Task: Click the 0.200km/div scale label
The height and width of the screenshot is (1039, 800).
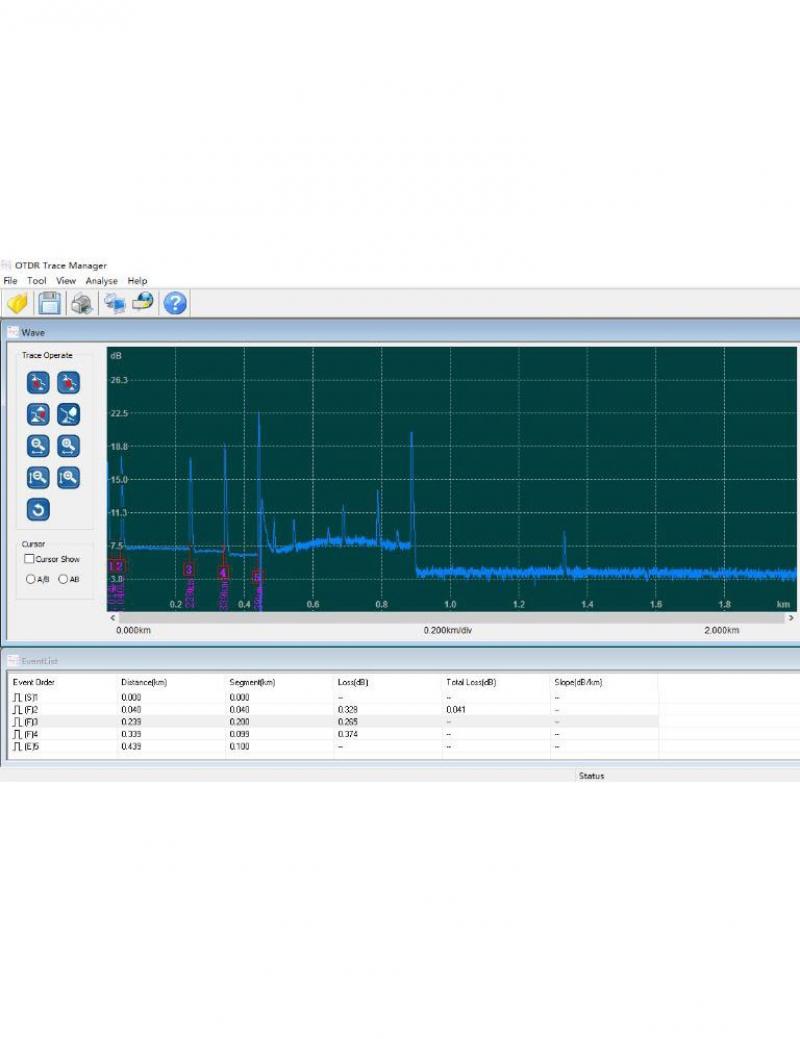Action: (x=448, y=630)
